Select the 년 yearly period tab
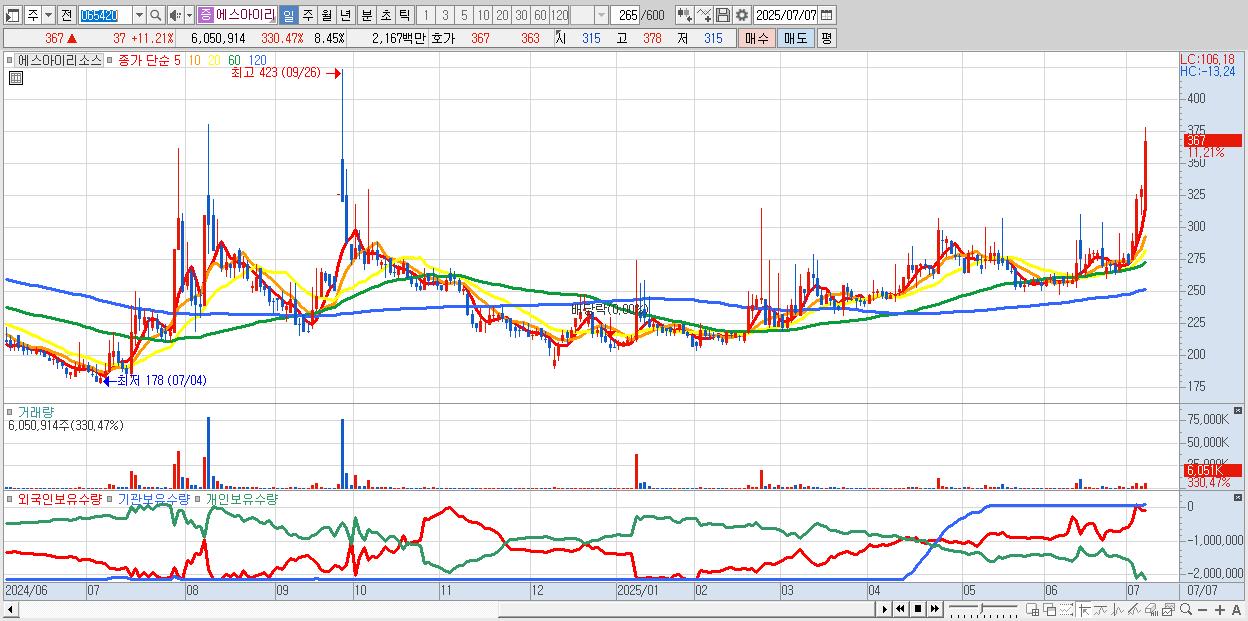The image size is (1248, 621). [345, 15]
